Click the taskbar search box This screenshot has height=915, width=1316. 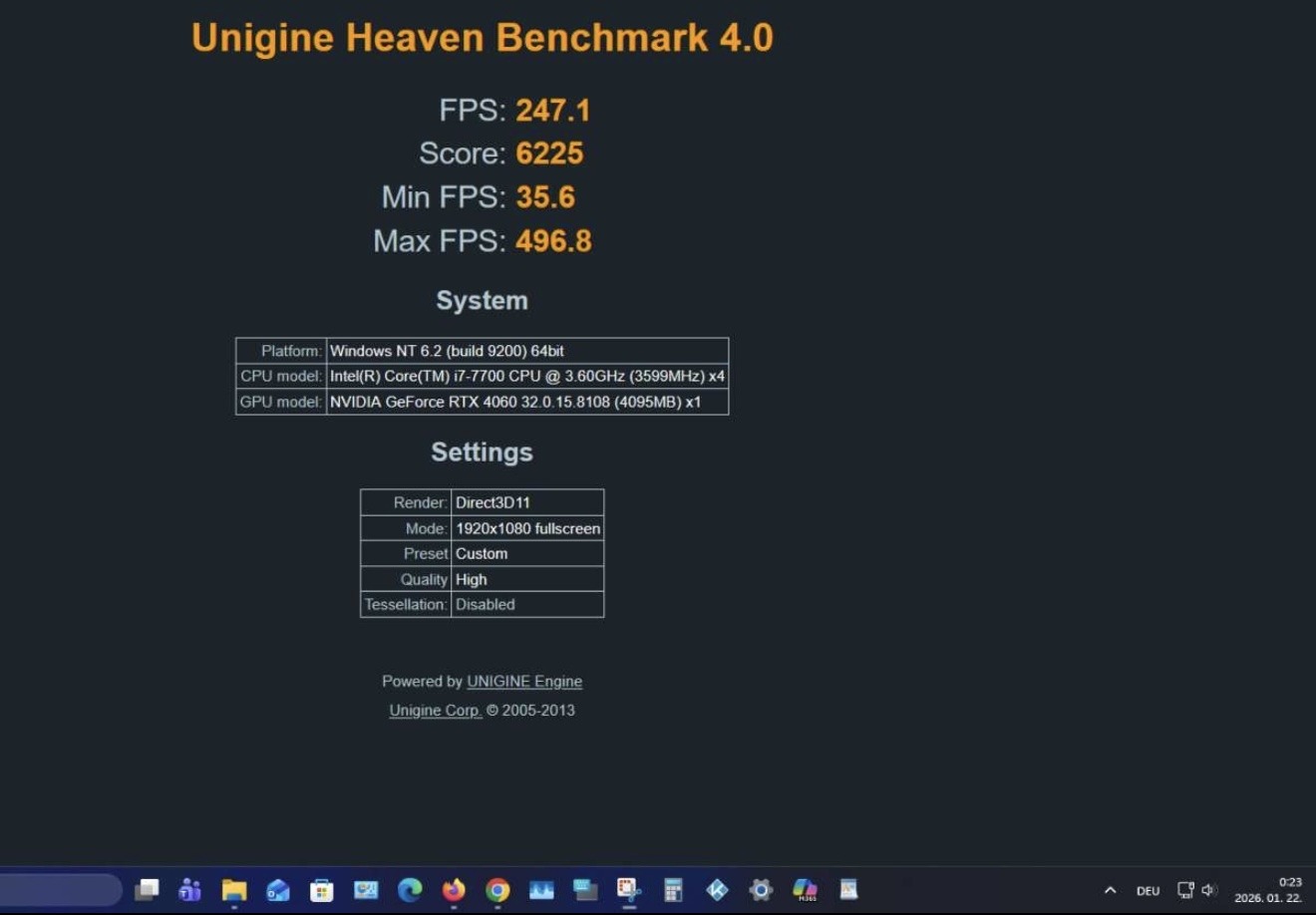point(60,889)
